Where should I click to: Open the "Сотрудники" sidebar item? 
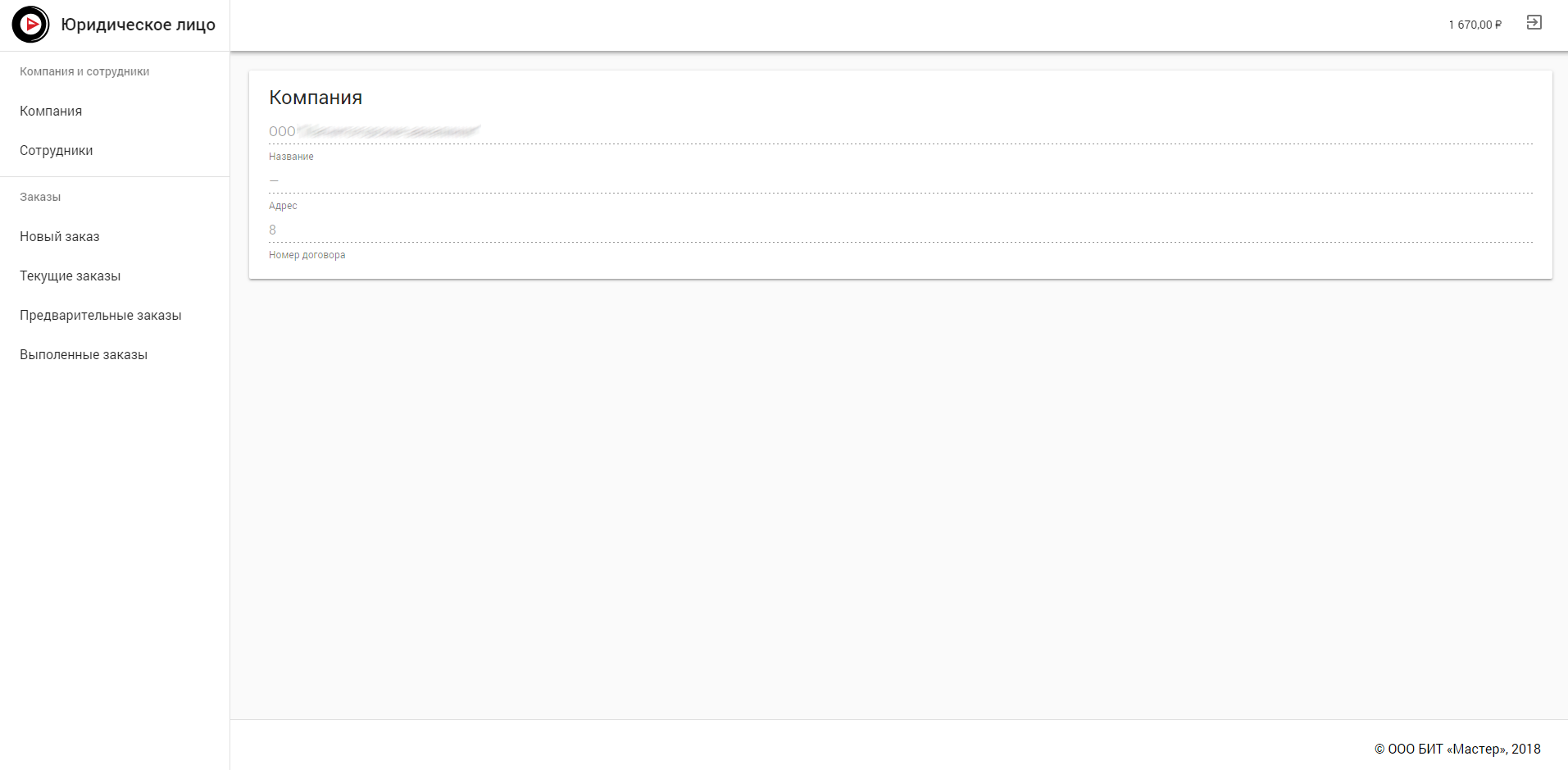point(57,150)
